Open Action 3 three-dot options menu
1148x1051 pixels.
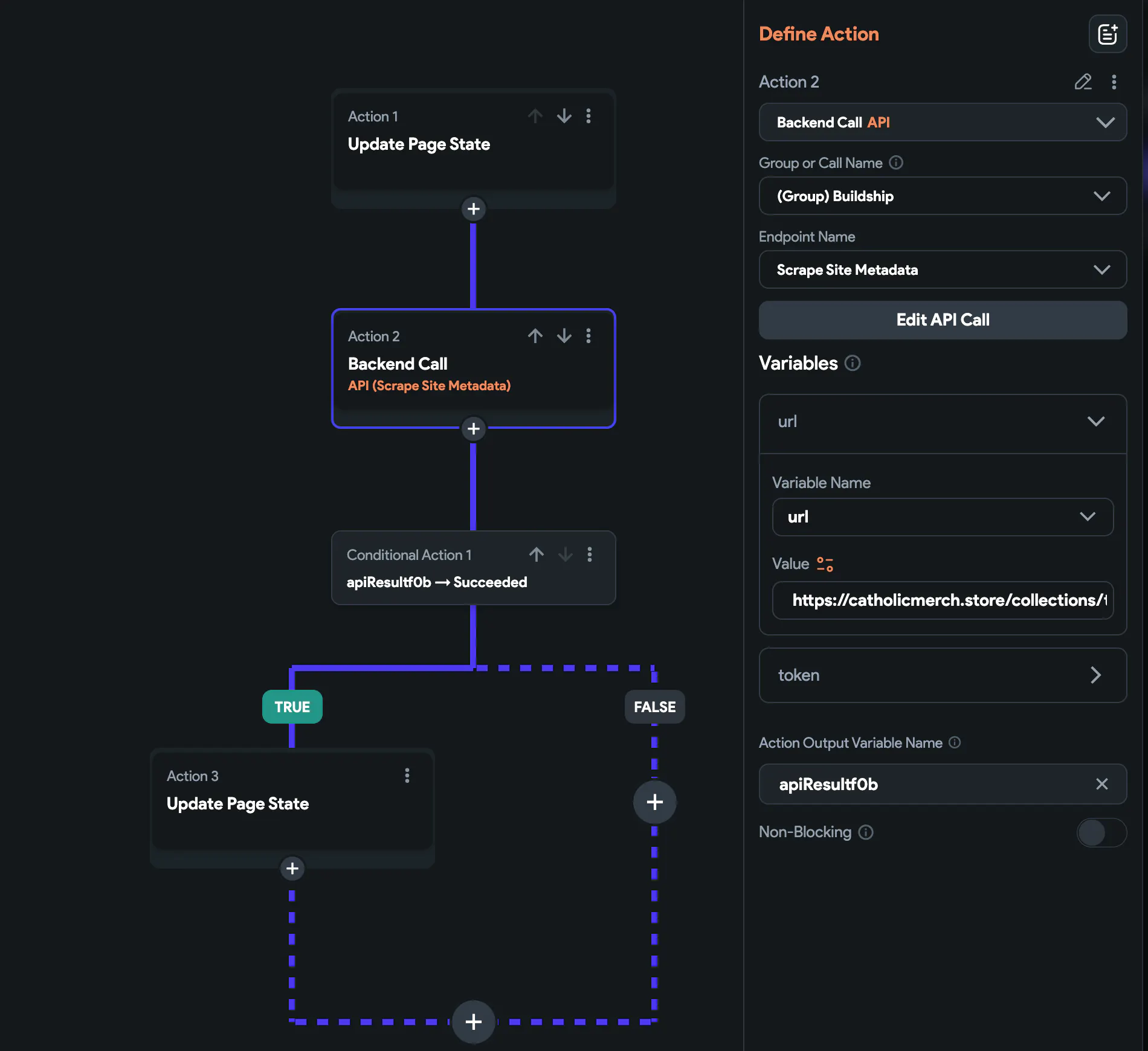click(x=407, y=775)
